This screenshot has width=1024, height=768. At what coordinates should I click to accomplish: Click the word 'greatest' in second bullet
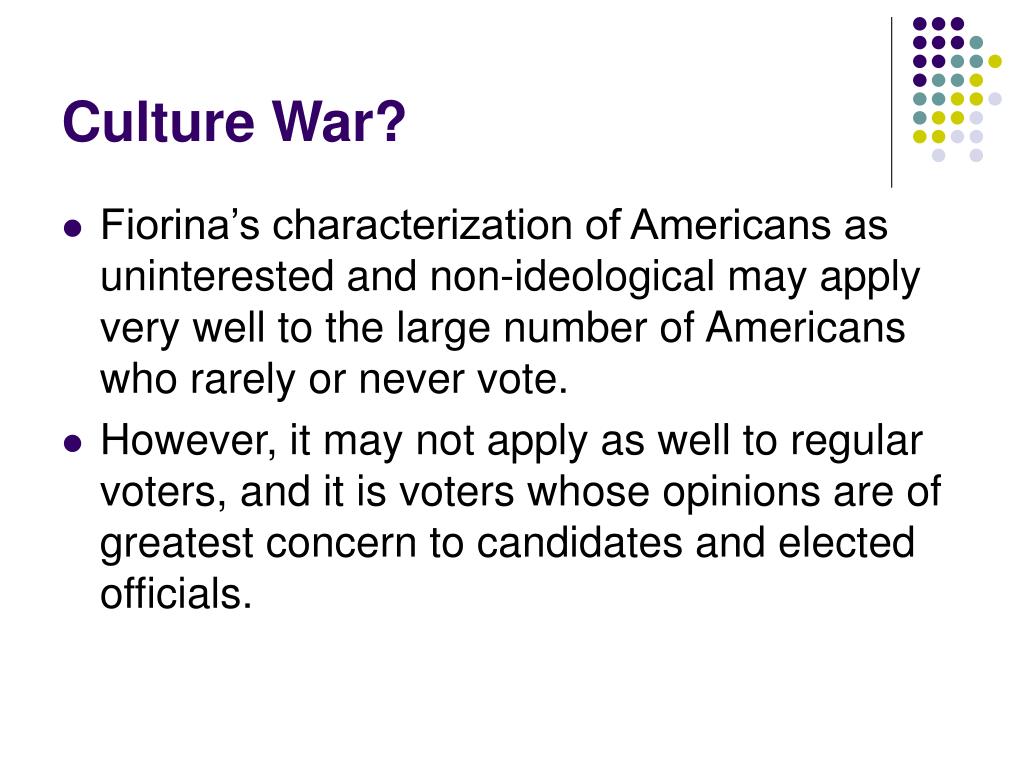point(177,543)
